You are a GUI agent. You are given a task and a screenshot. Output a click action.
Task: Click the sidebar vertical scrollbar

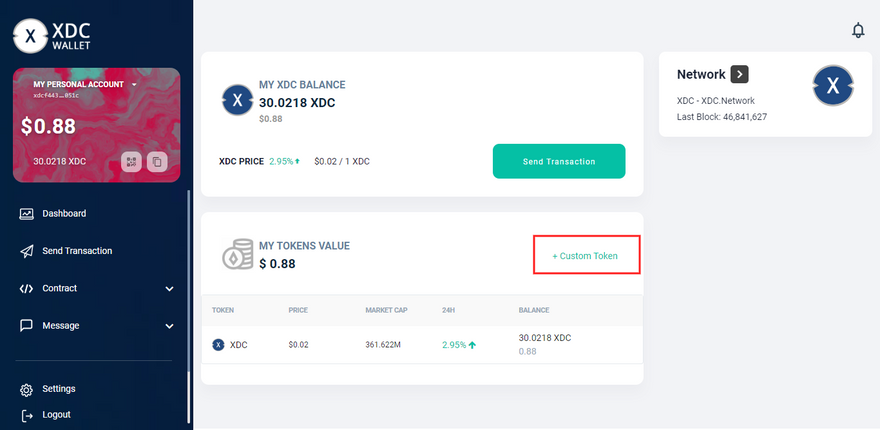(188, 300)
